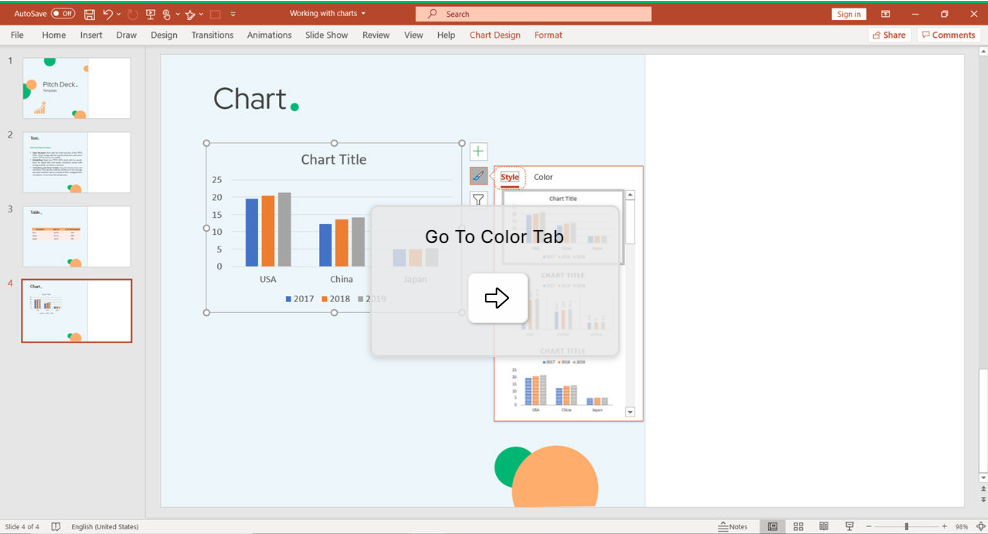Screen dimensions: 988x534
Task: Save the presentation with the floppy disk icon
Action: pos(89,14)
